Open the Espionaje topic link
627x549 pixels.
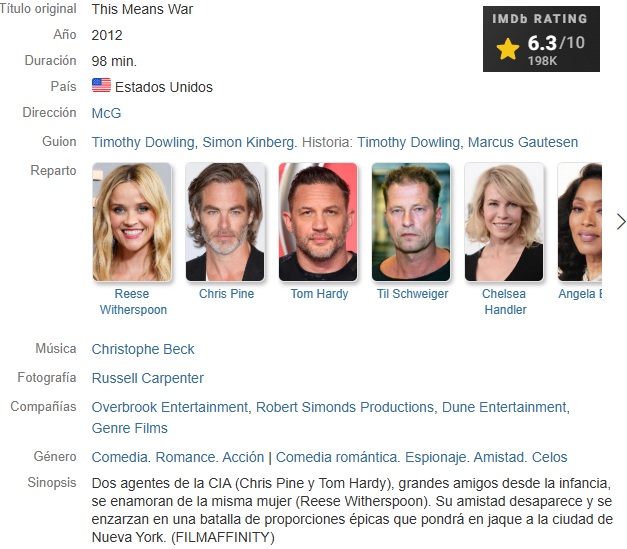tap(435, 457)
